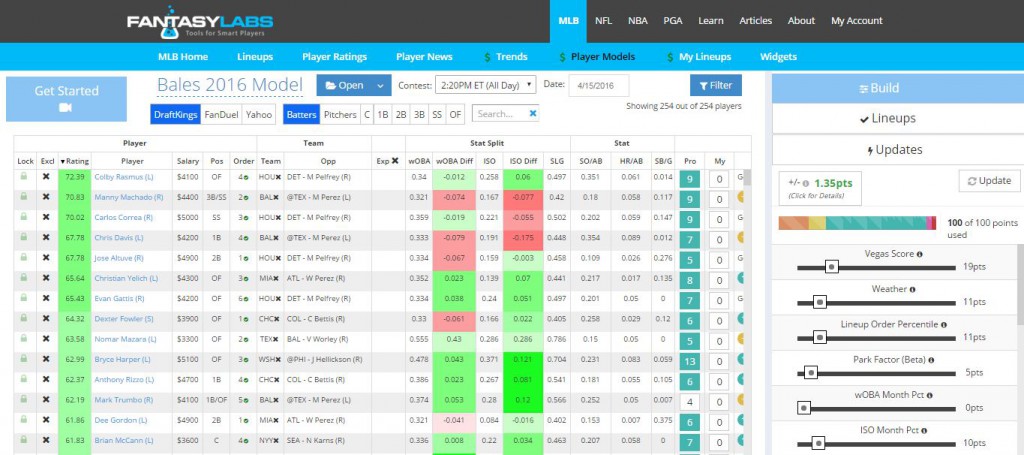Click the lock icon for Carlos Correa
This screenshot has height=455, width=1024.
[24, 217]
